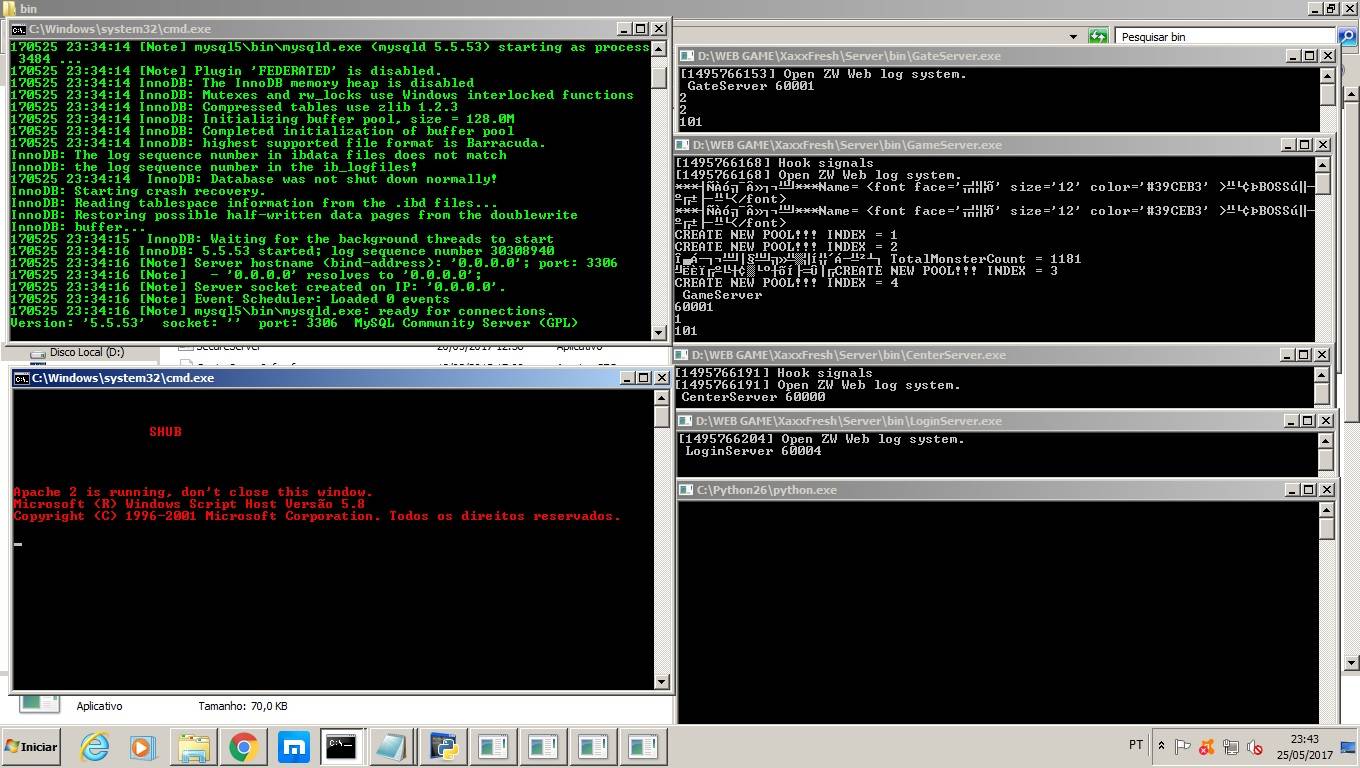This screenshot has height=768, width=1360.
Task: Switch to Python taskbar button
Action: coord(443,746)
